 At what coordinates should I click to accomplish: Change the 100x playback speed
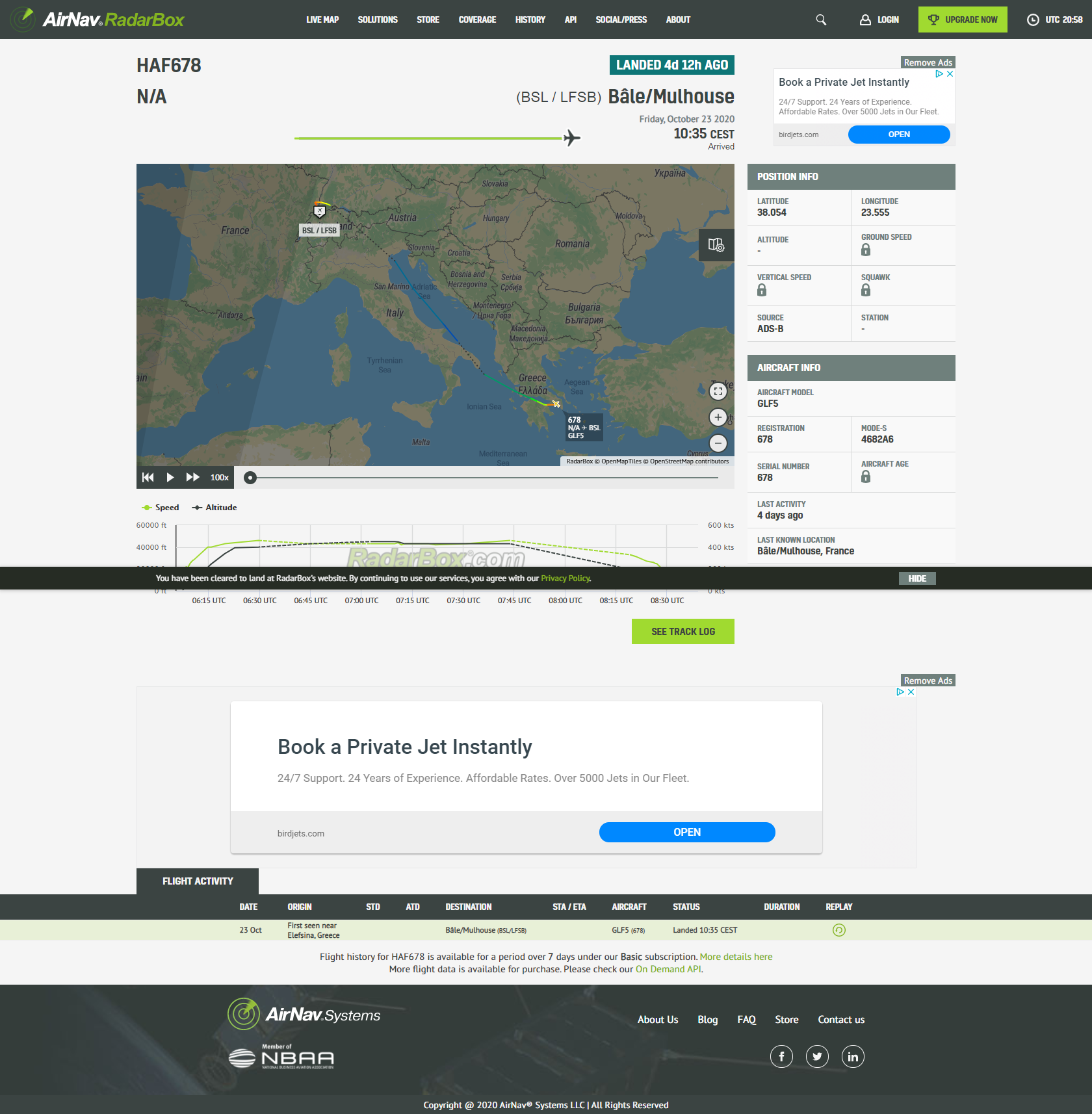[x=220, y=477]
